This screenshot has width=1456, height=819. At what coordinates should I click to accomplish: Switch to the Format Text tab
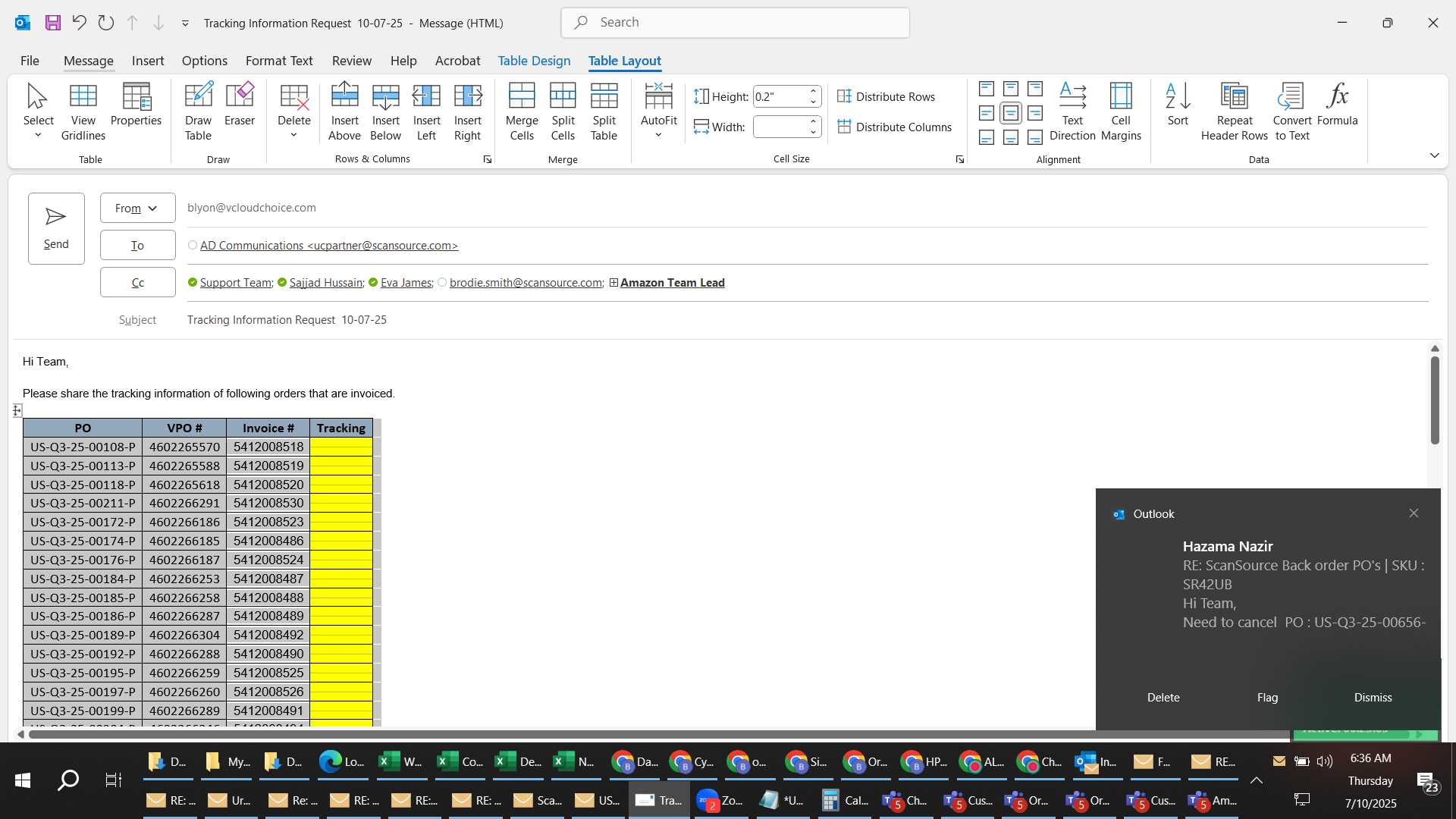tap(279, 61)
